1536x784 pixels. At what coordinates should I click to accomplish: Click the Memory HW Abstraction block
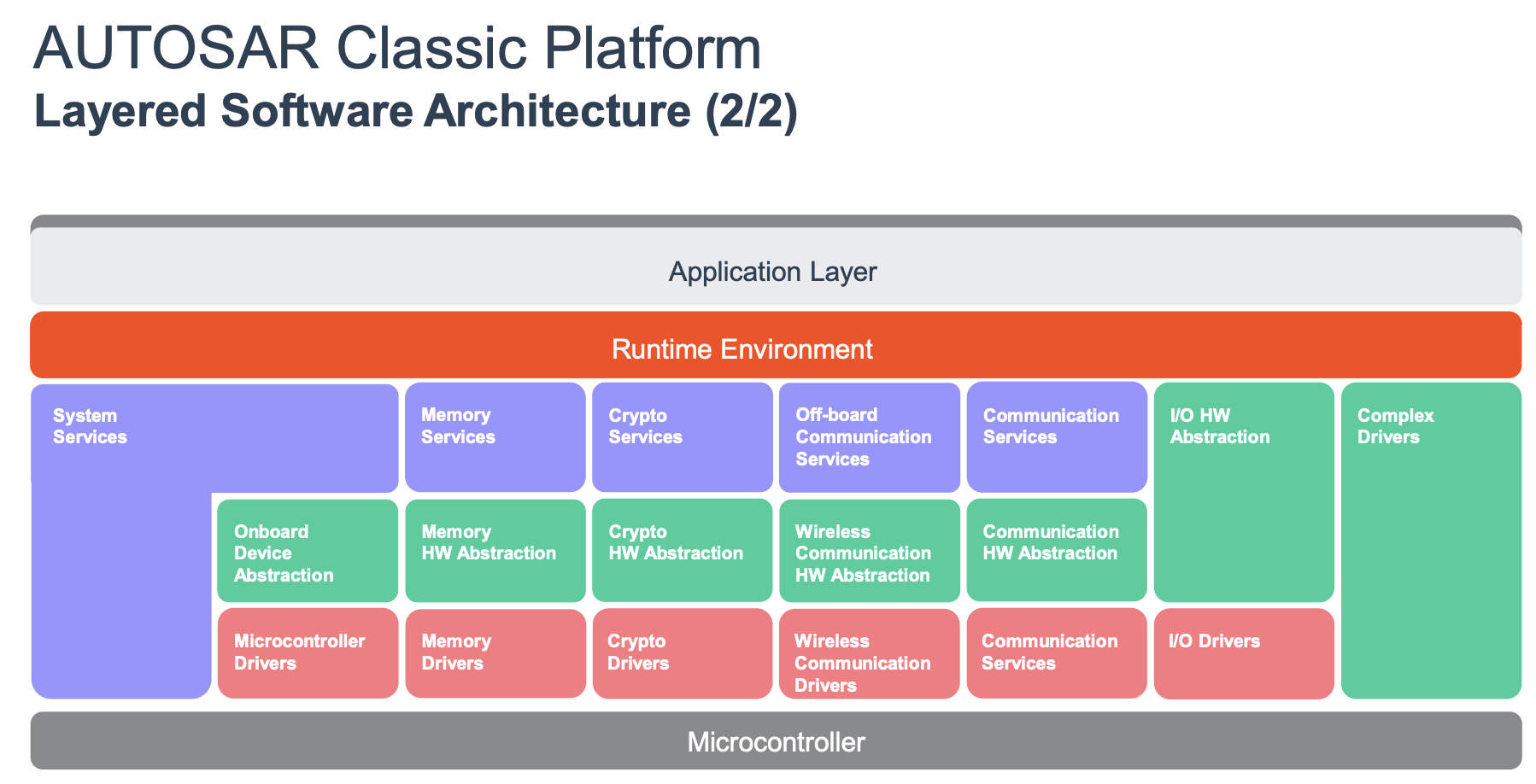495,551
